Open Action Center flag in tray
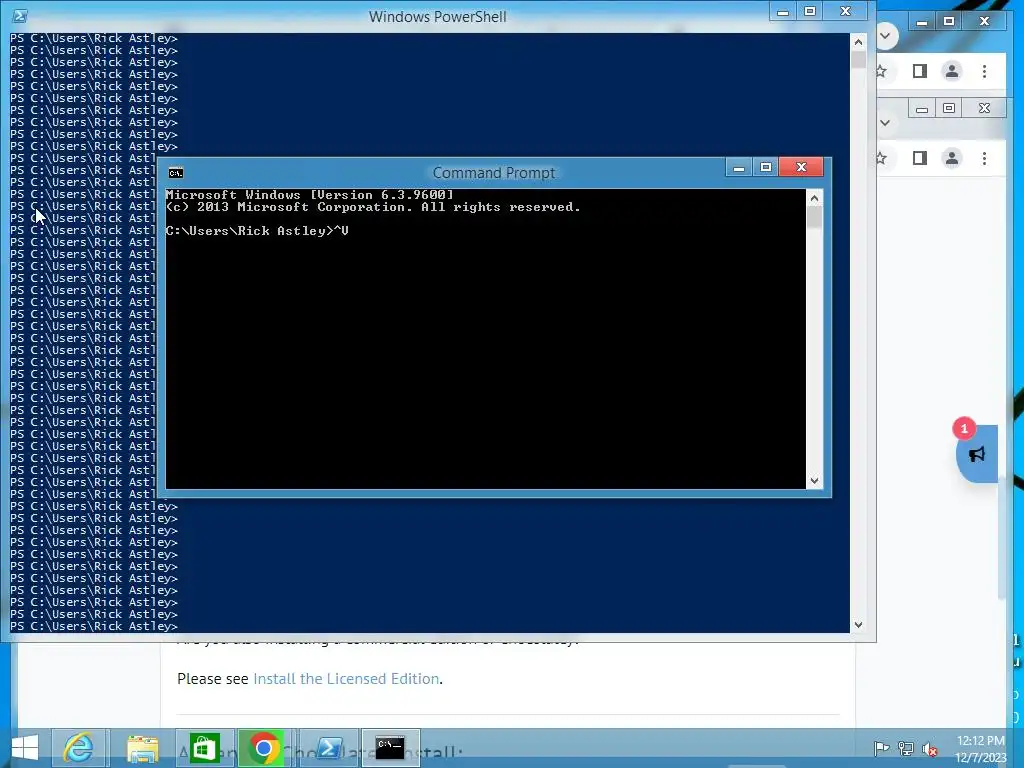The width and height of the screenshot is (1024, 768). point(881,748)
